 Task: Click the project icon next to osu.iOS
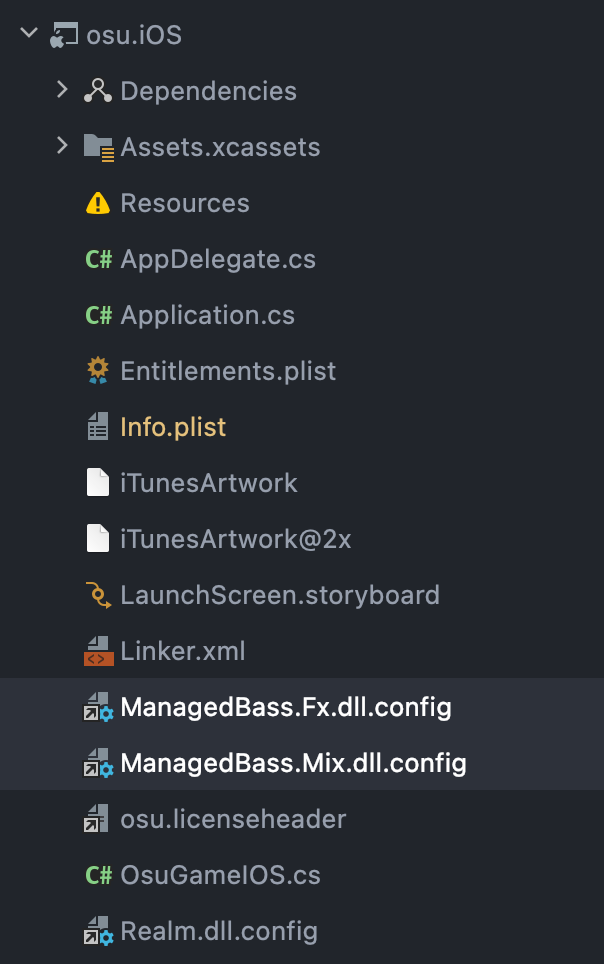click(62, 33)
